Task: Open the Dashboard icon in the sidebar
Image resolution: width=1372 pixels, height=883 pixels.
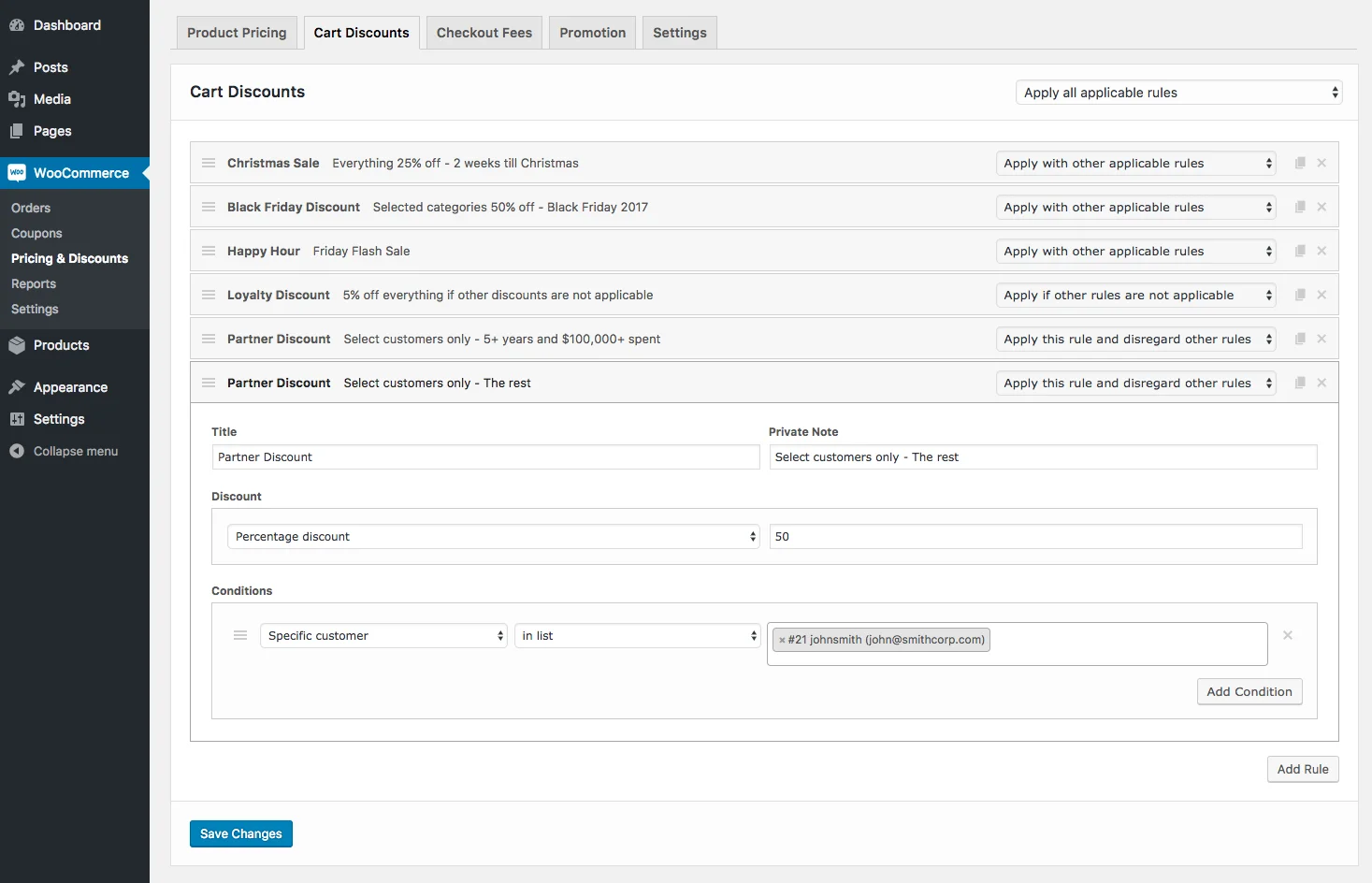Action: [18, 25]
